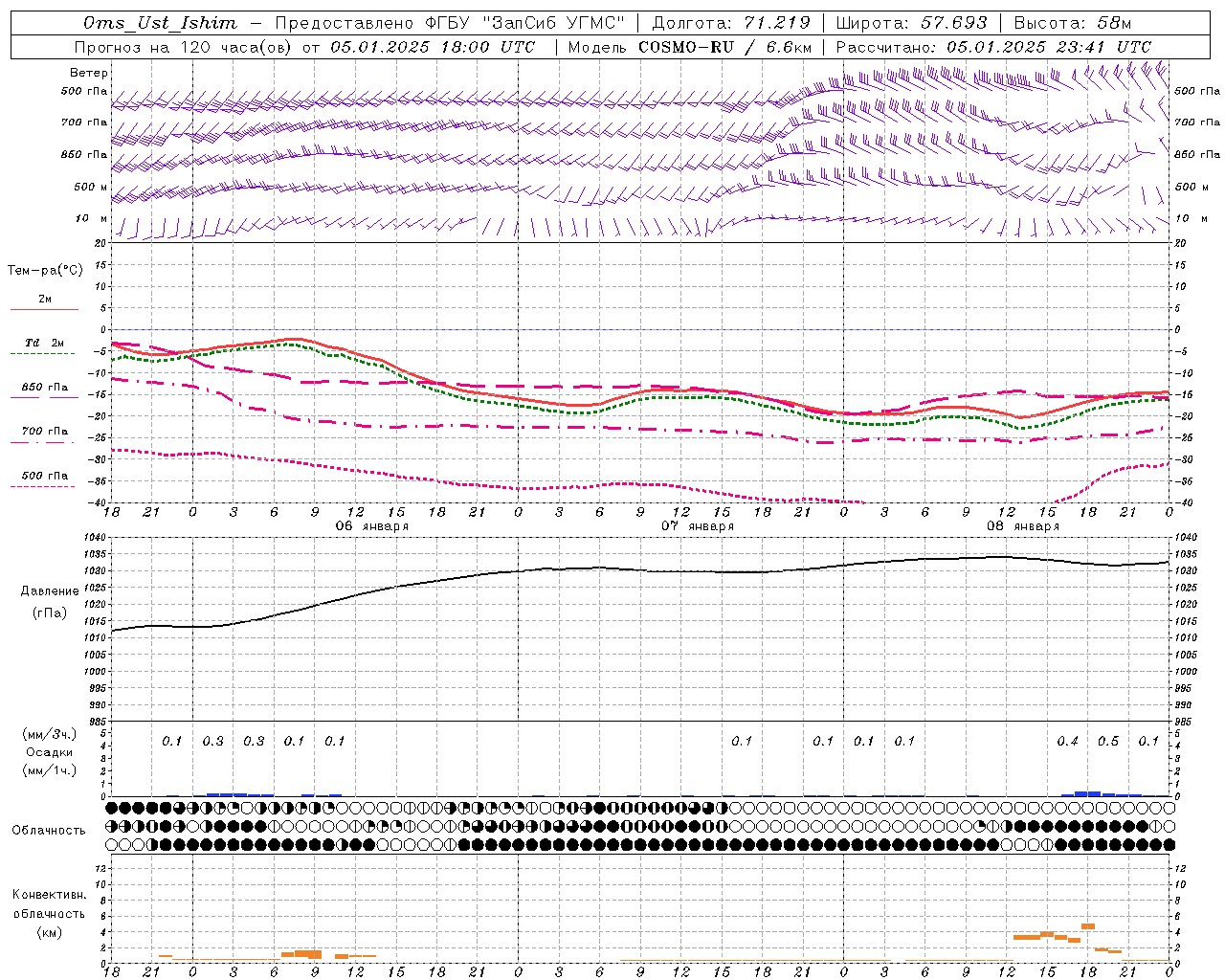
Task: Click the date label 08 января
Action: tap(1023, 526)
